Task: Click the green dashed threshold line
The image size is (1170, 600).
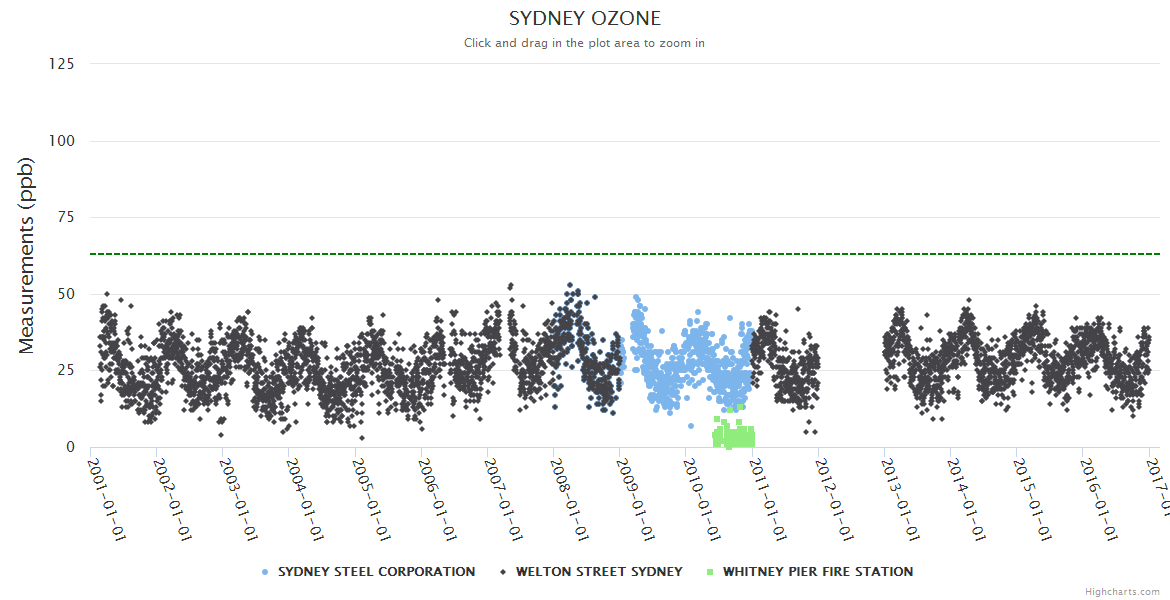Action: (x=300, y=254)
